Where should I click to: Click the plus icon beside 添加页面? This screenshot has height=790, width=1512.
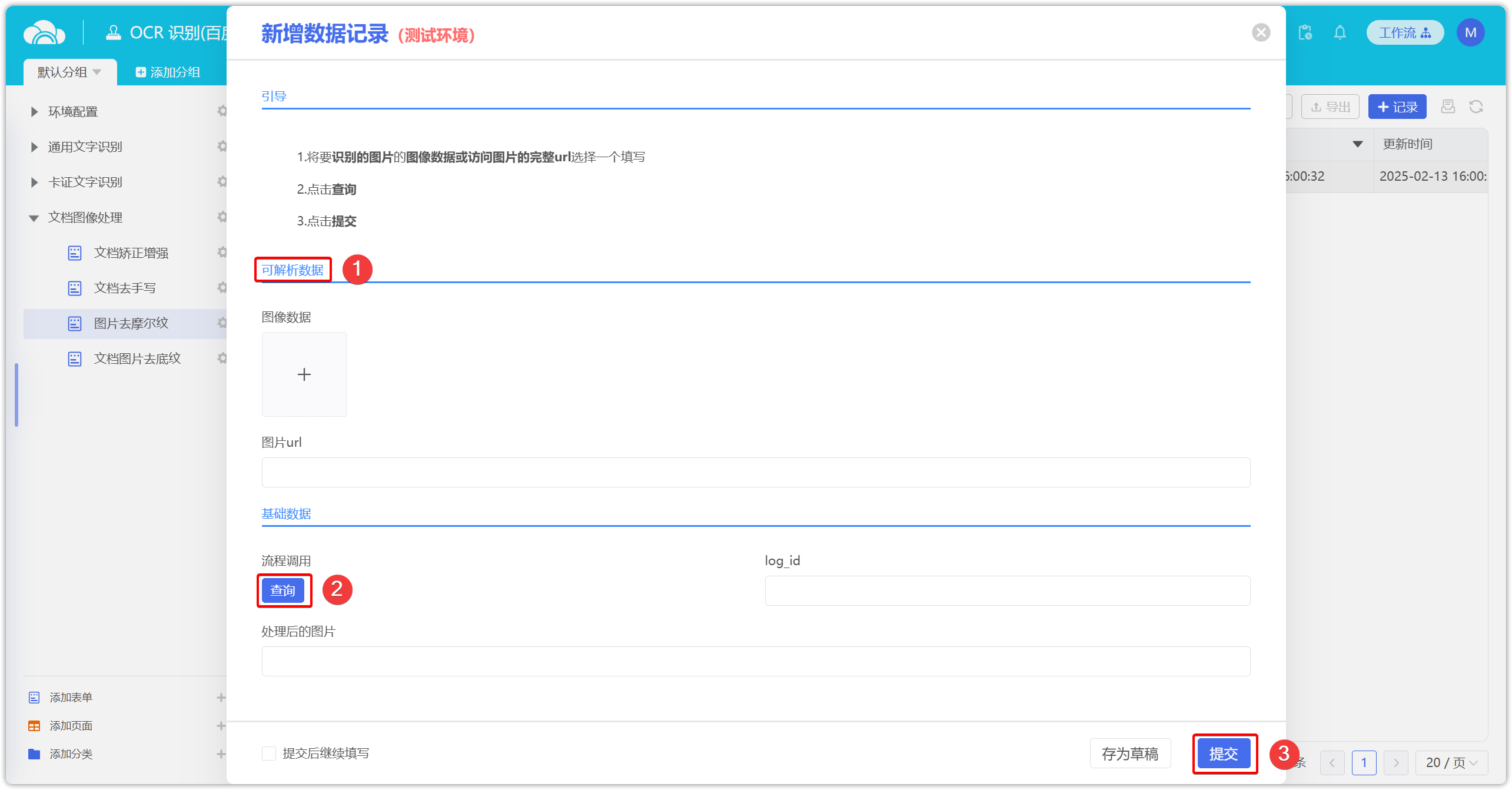(x=221, y=726)
